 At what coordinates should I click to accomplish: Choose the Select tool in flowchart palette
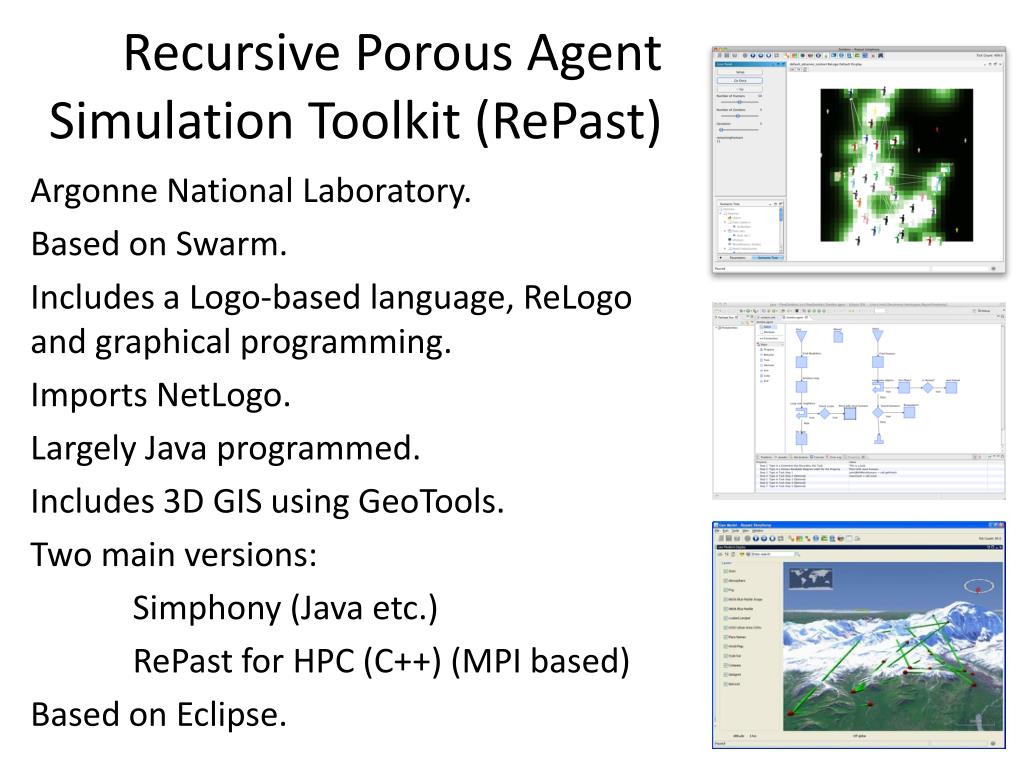pos(767,327)
